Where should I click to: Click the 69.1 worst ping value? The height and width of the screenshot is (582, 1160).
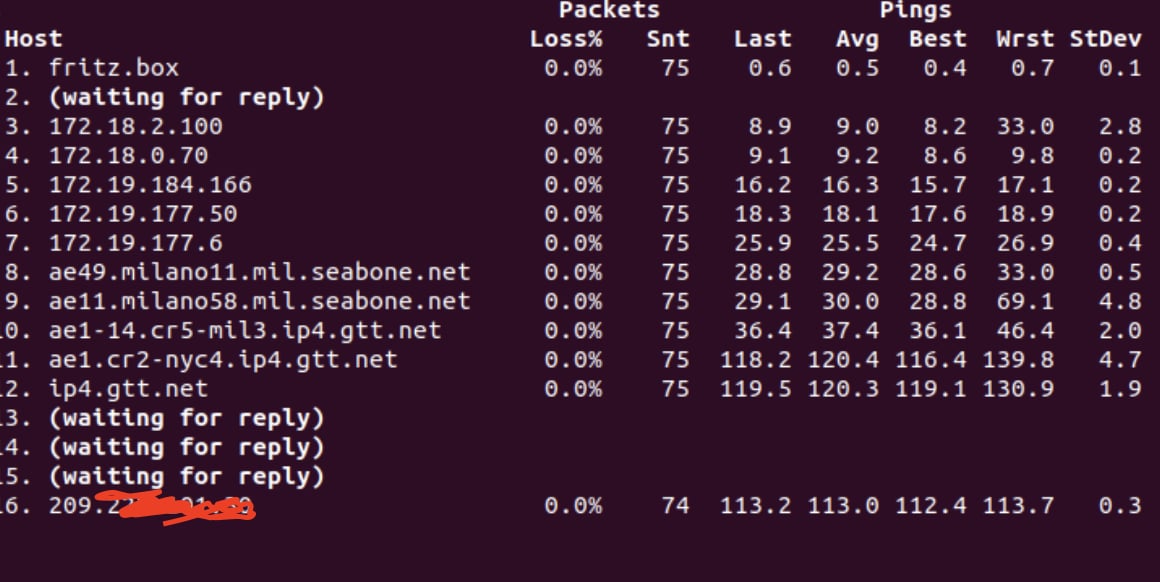(1025, 302)
